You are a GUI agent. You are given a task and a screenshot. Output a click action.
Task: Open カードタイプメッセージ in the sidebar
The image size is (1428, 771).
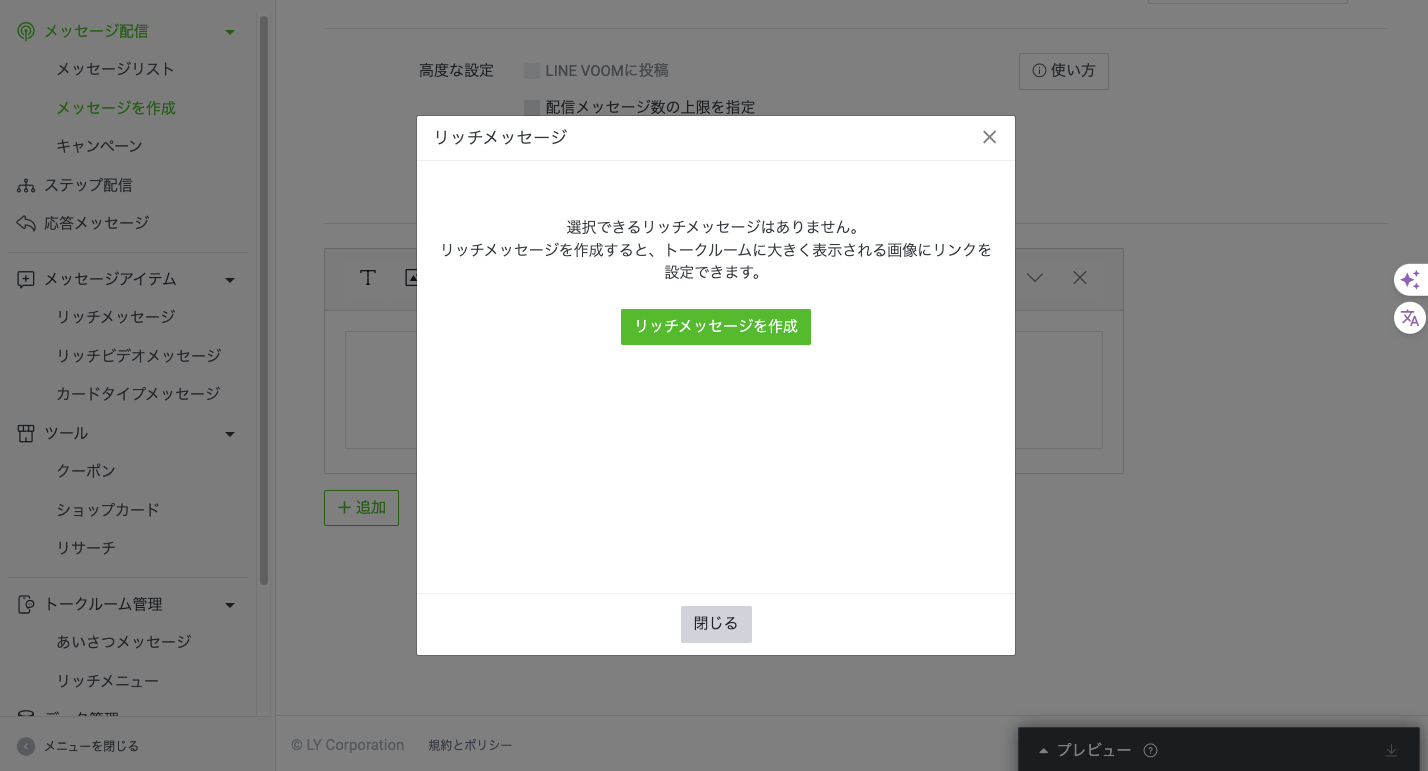(x=138, y=394)
